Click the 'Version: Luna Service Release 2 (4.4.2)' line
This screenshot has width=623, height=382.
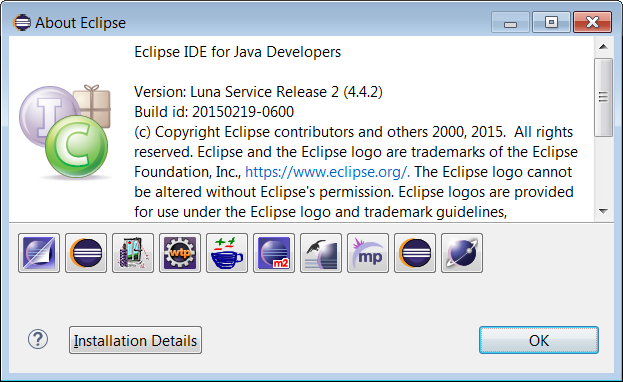click(x=258, y=92)
